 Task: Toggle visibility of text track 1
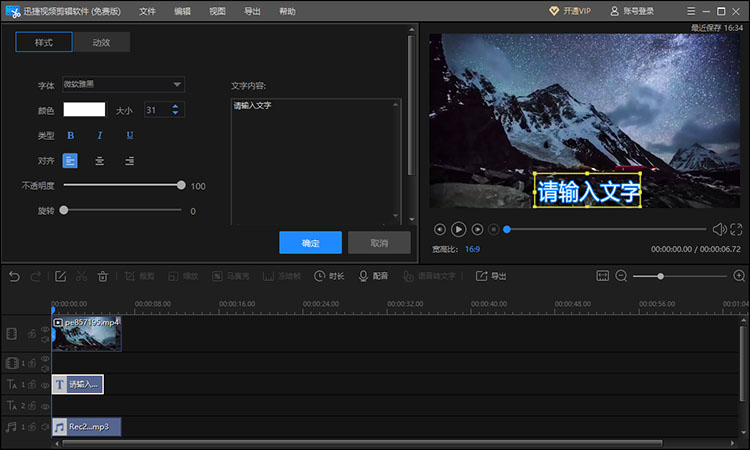[x=45, y=385]
